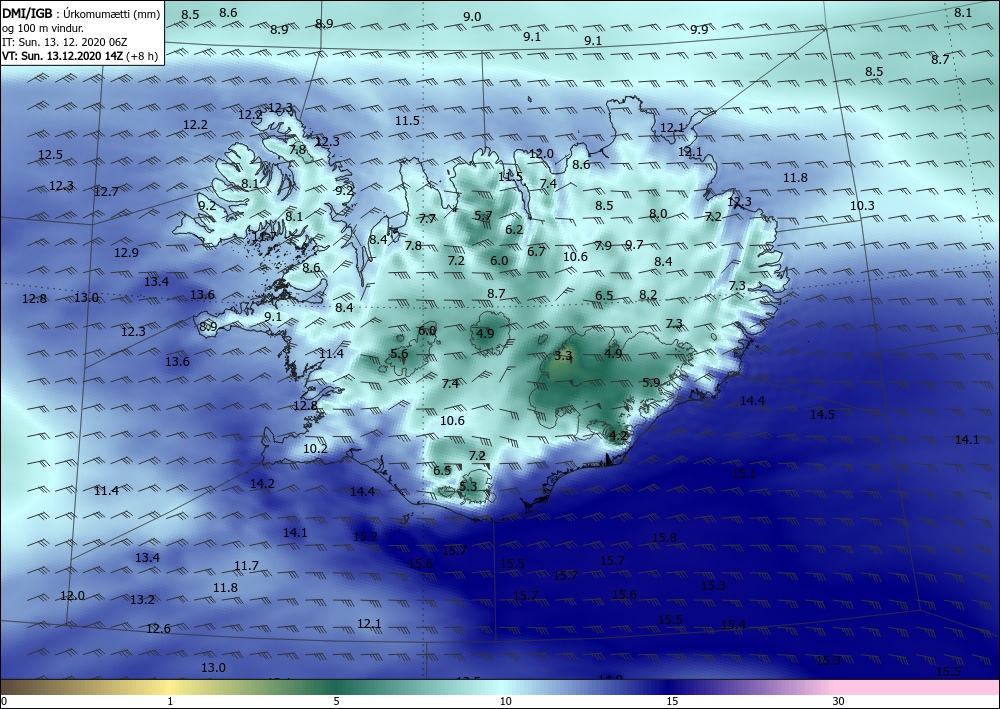Click the 9.9 value near the top
Viewport: 1000px width, 709px height.
(699, 29)
